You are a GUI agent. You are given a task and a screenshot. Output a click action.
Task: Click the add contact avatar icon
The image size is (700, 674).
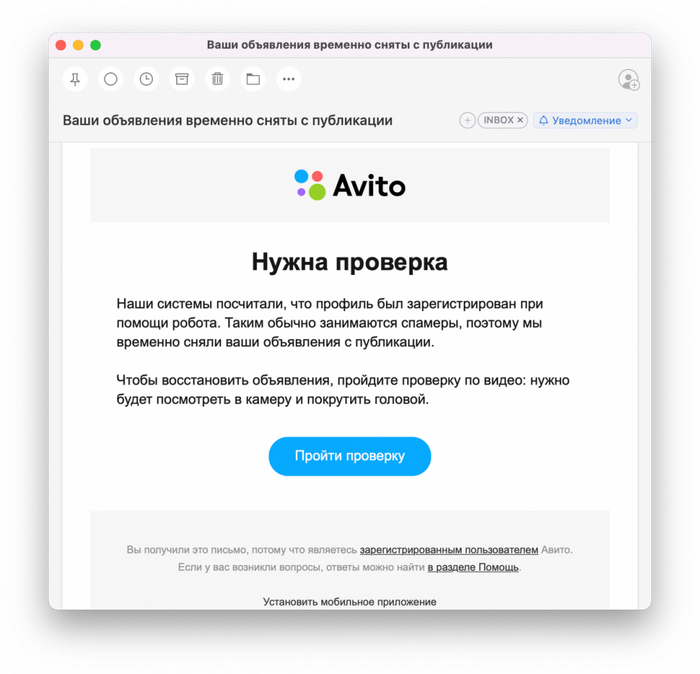click(629, 80)
